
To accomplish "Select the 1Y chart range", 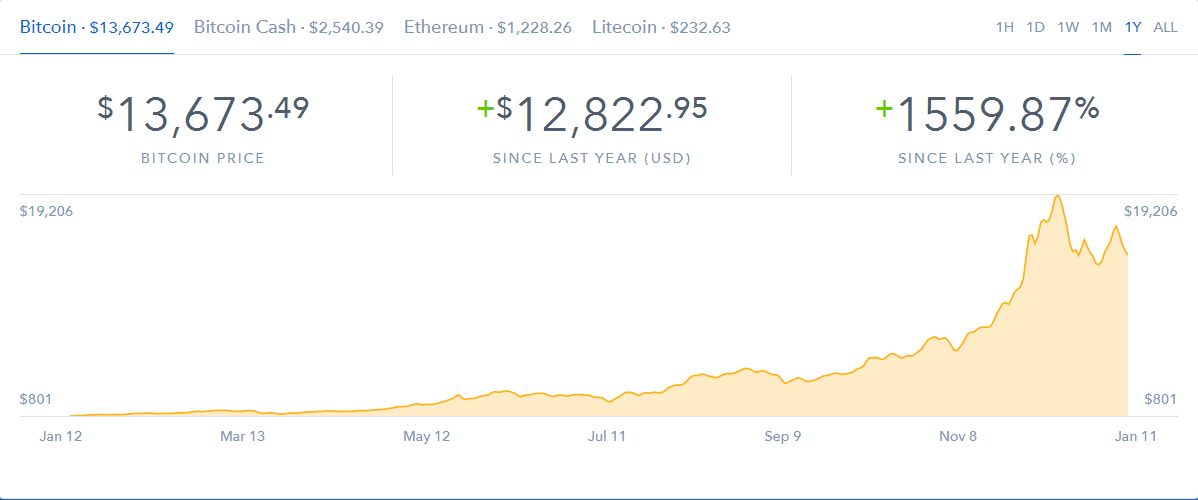I will tap(1133, 27).
